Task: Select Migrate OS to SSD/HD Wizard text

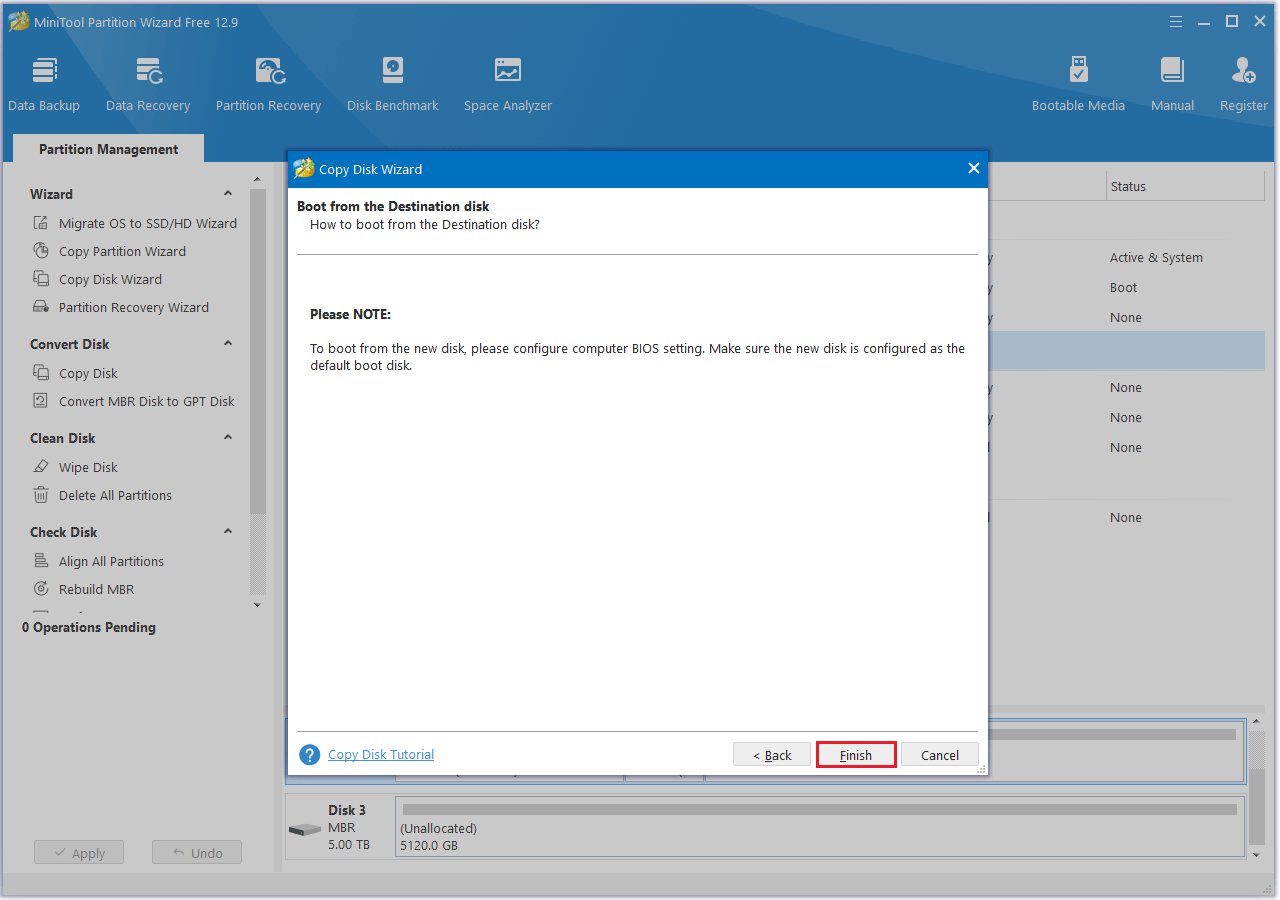Action: click(x=148, y=223)
